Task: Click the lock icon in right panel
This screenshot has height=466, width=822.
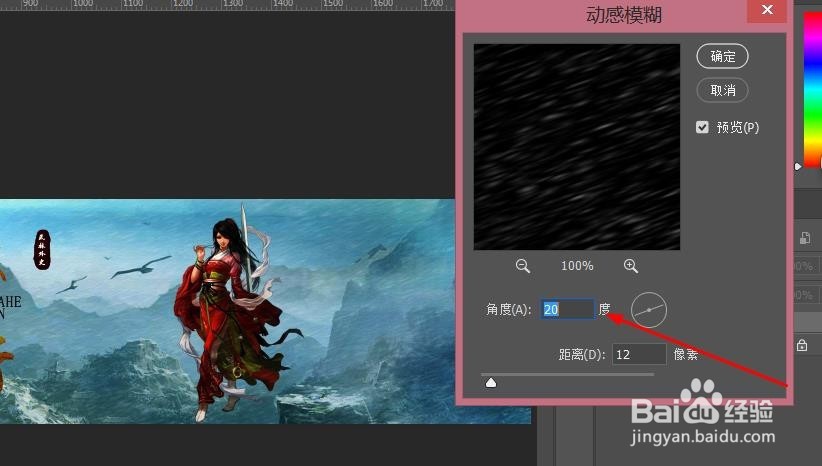Action: tap(802, 345)
